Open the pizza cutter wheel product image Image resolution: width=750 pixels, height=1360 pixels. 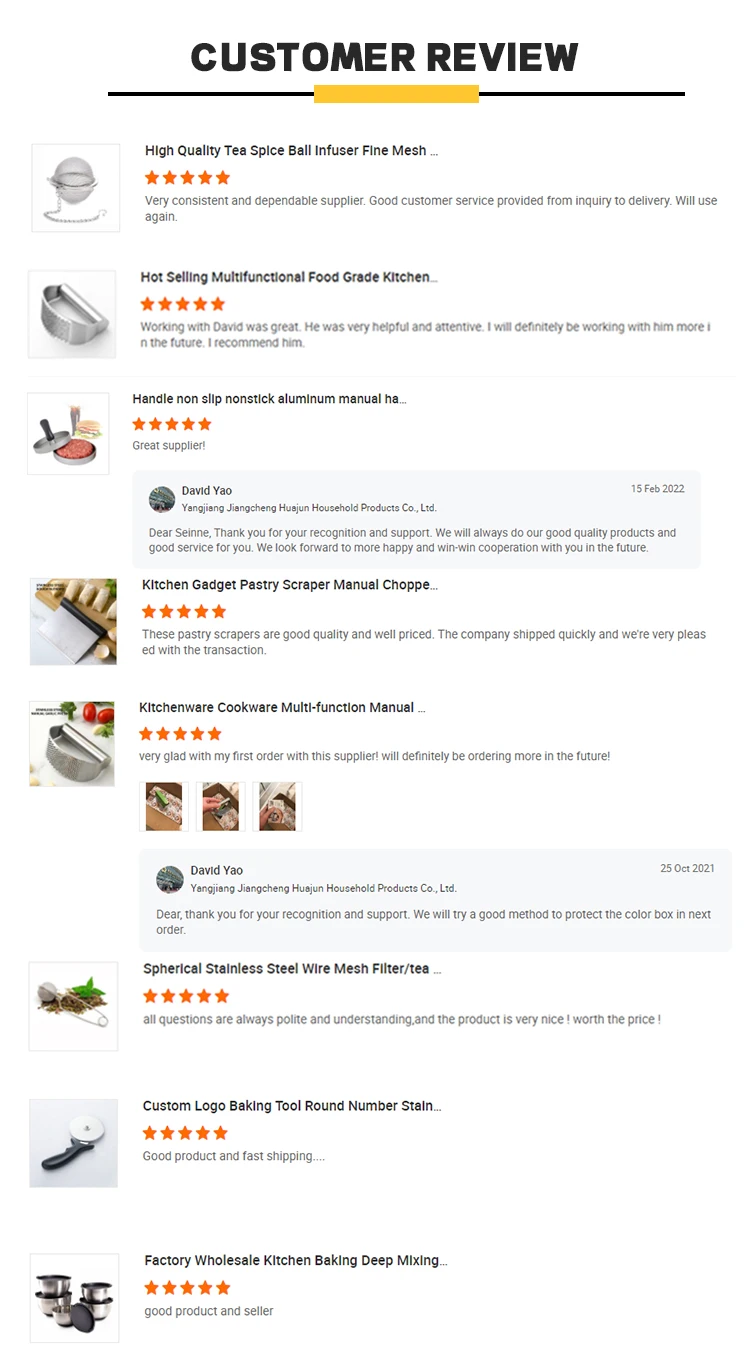coord(73,1143)
